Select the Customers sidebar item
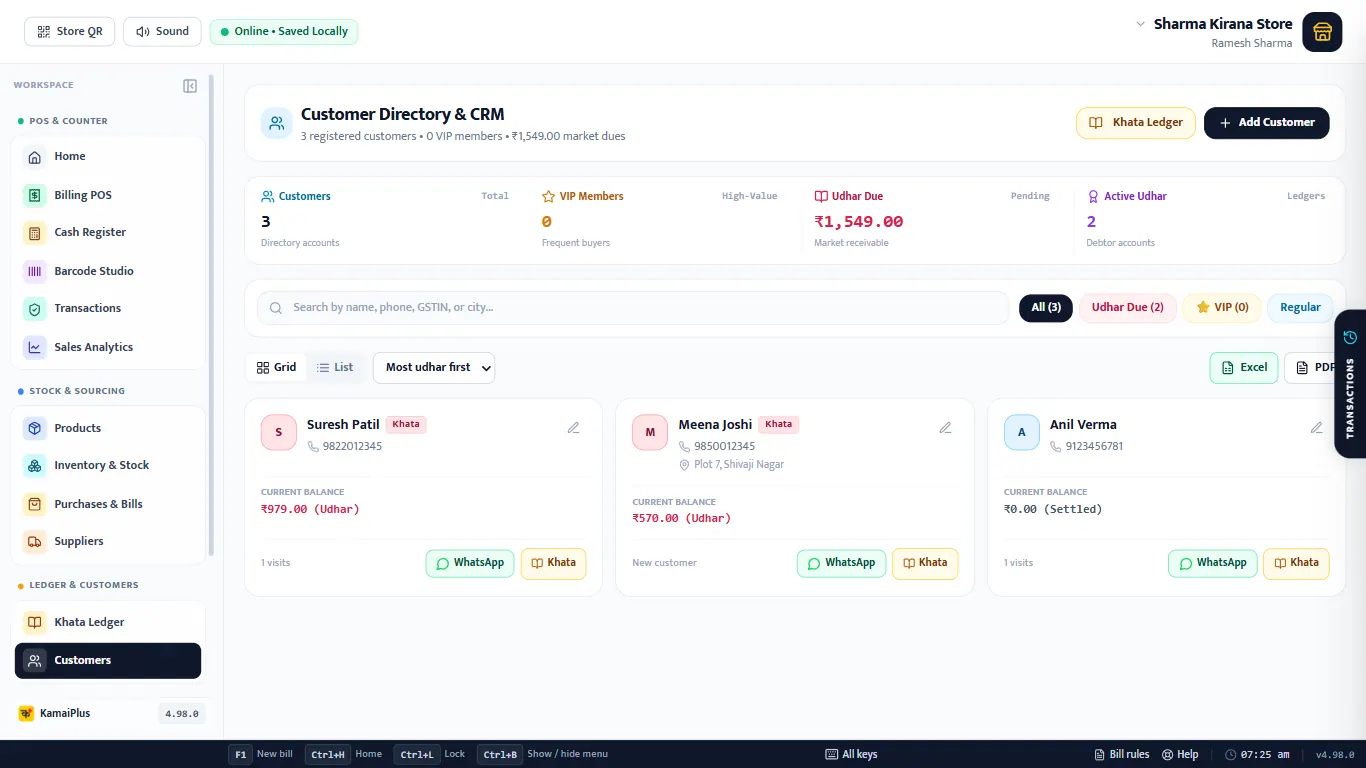Screen dimensions: 1366x768 click(x=108, y=661)
